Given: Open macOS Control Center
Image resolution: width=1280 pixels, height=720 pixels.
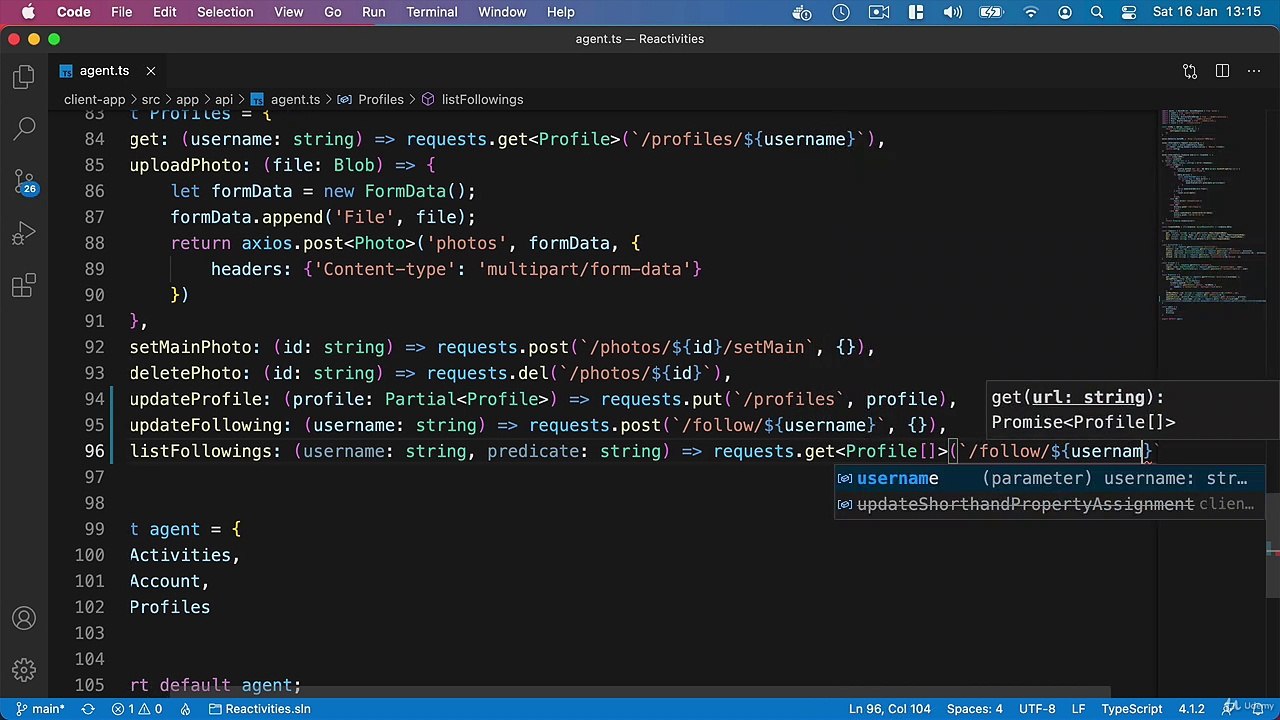Looking at the screenshot, I should point(1128,12).
